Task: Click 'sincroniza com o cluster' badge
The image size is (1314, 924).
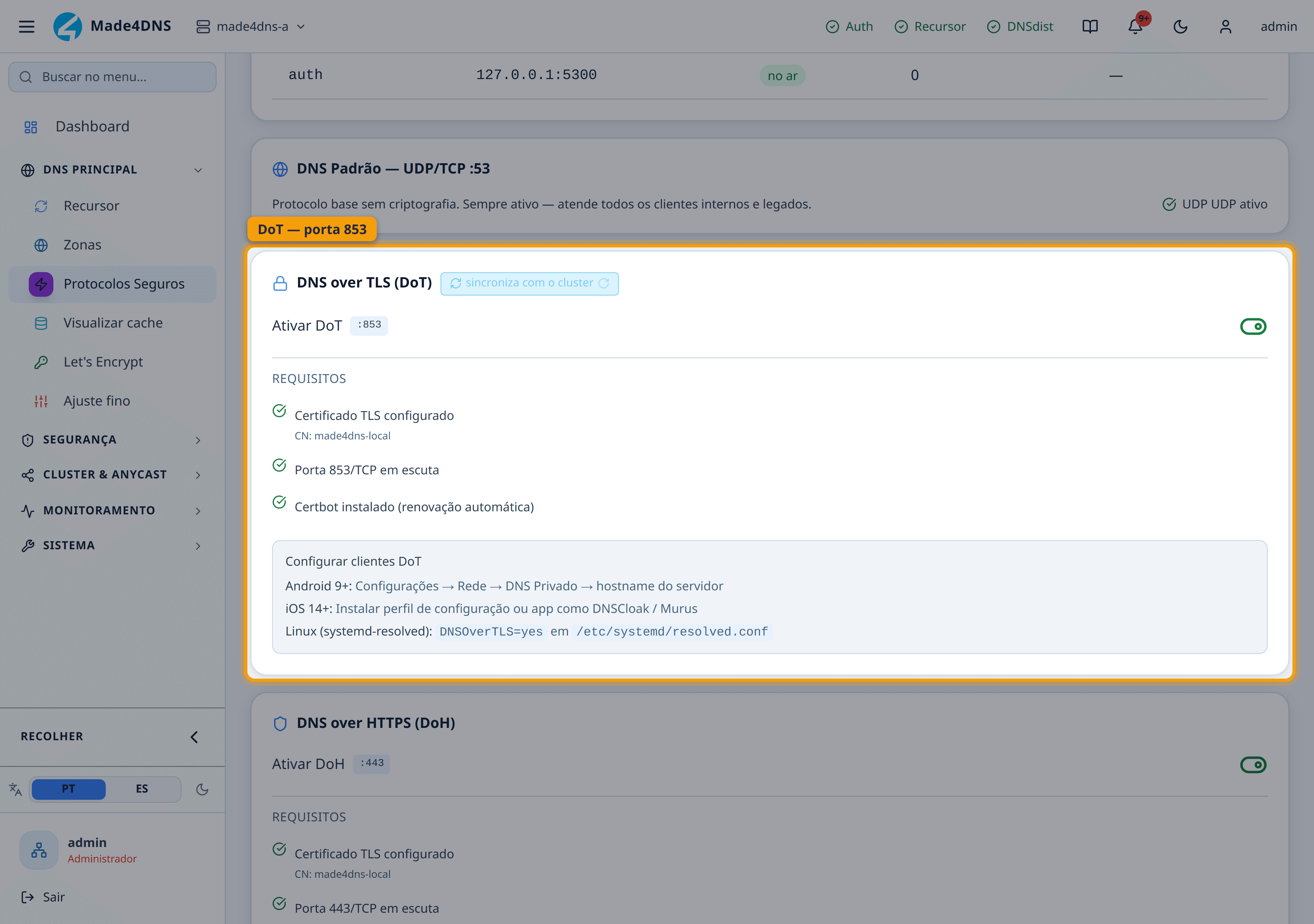Action: [x=529, y=283]
